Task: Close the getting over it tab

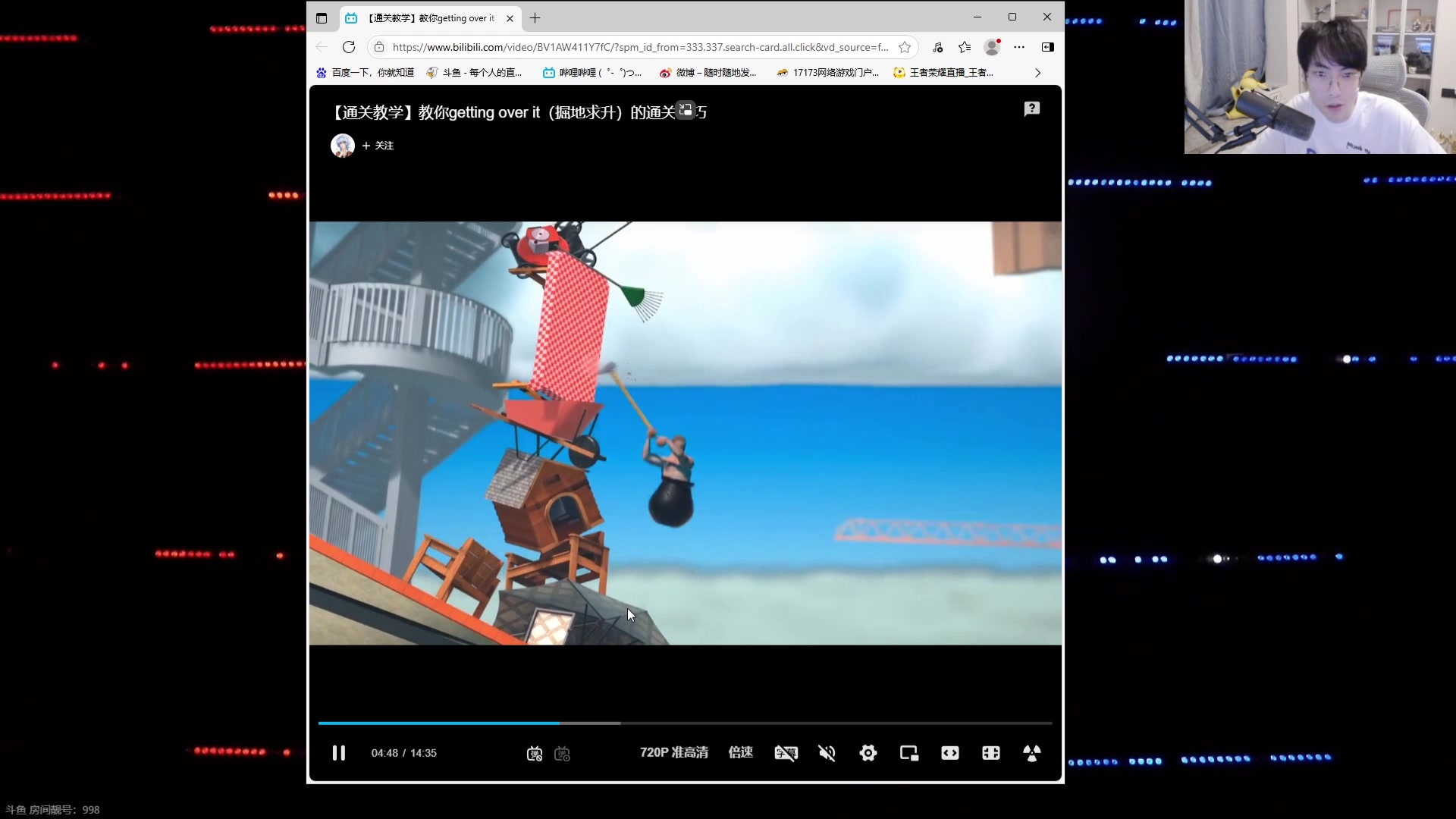Action: (510, 18)
